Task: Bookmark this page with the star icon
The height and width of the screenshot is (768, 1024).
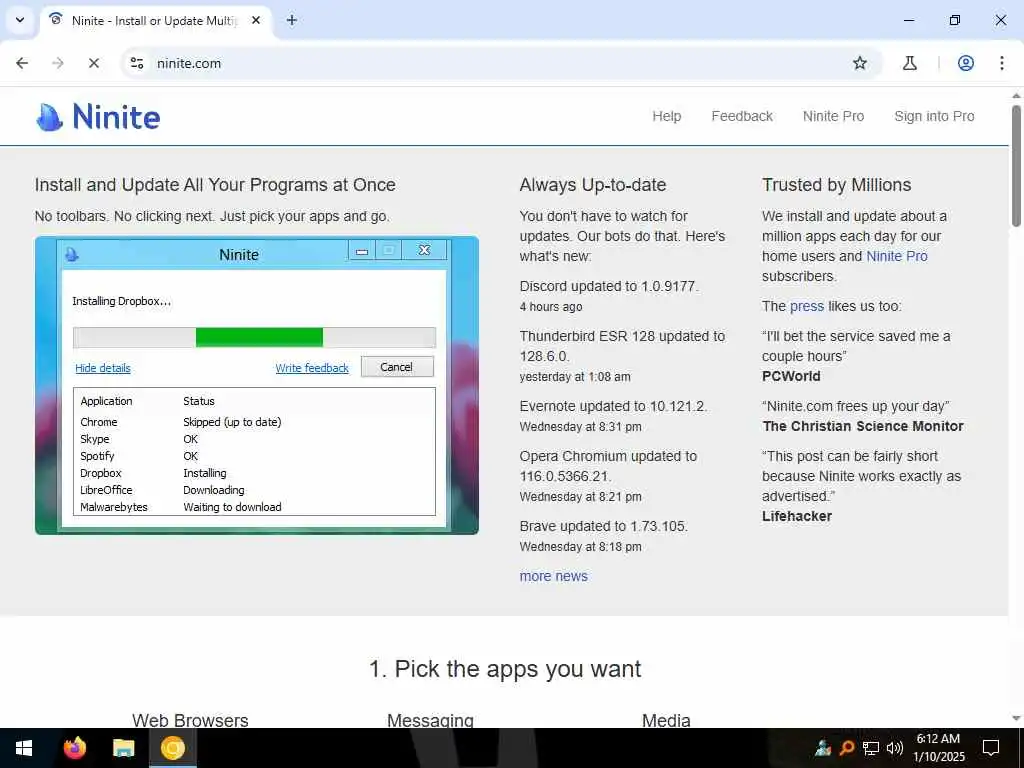Action: coord(860,63)
